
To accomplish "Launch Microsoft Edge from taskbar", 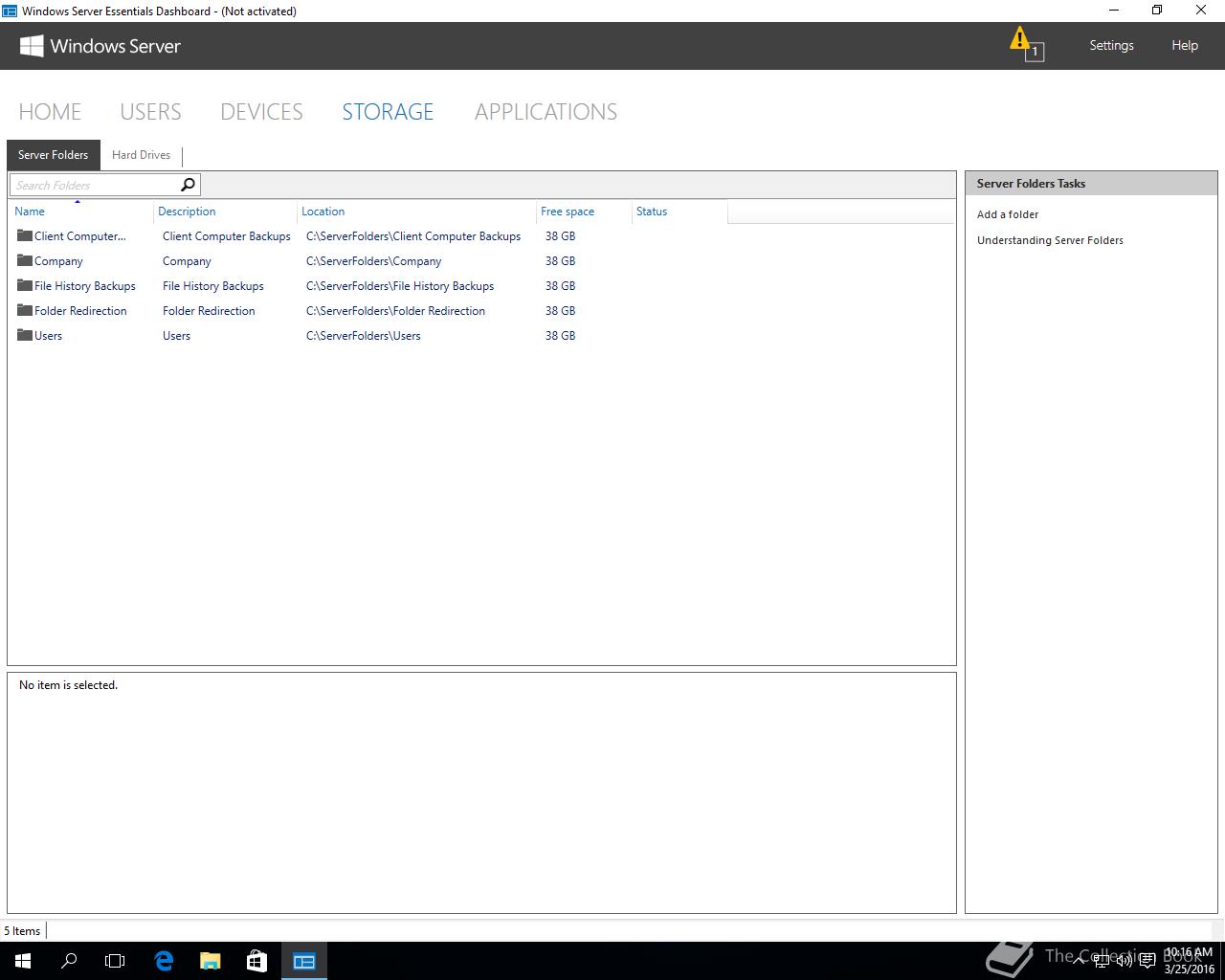I will tap(164, 961).
